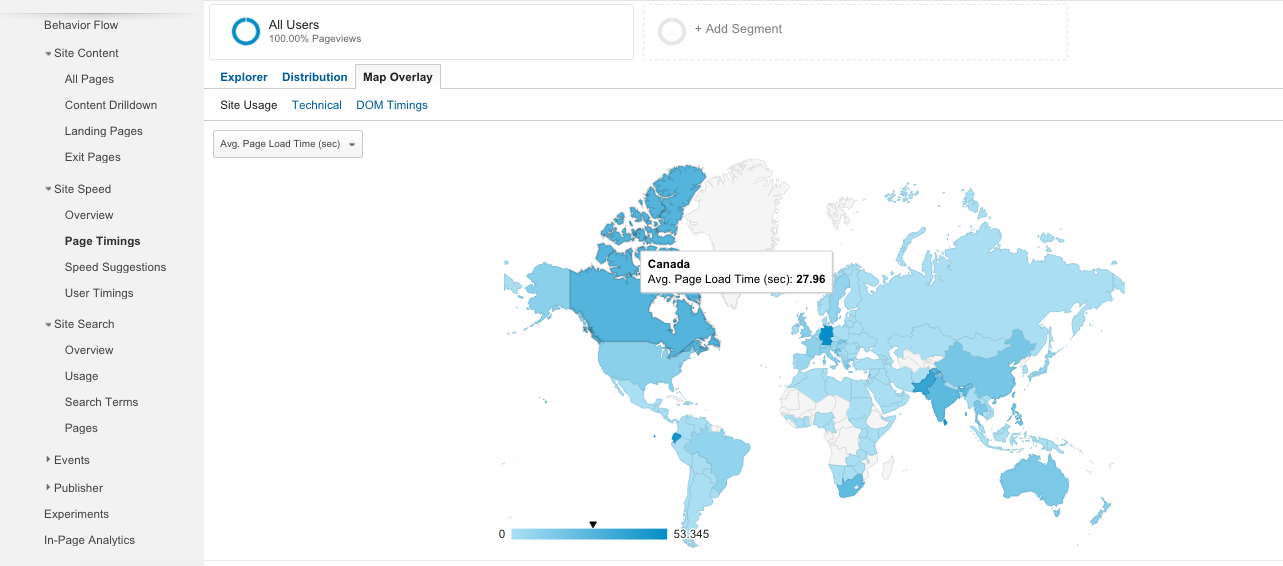Image resolution: width=1283 pixels, height=566 pixels.
Task: Open Content Drilldown report
Action: pyautogui.click(x=111, y=105)
